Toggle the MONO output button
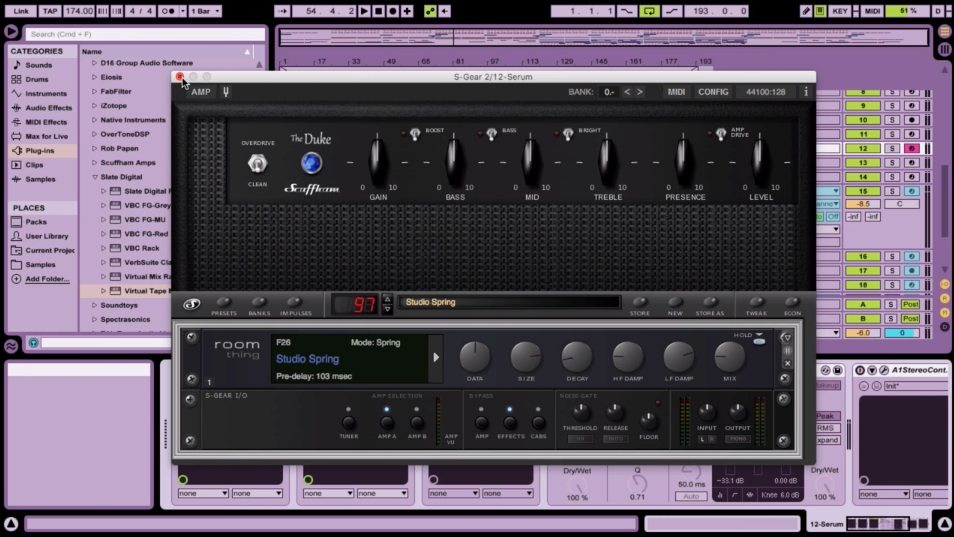The height and width of the screenshot is (537, 954). click(737, 438)
